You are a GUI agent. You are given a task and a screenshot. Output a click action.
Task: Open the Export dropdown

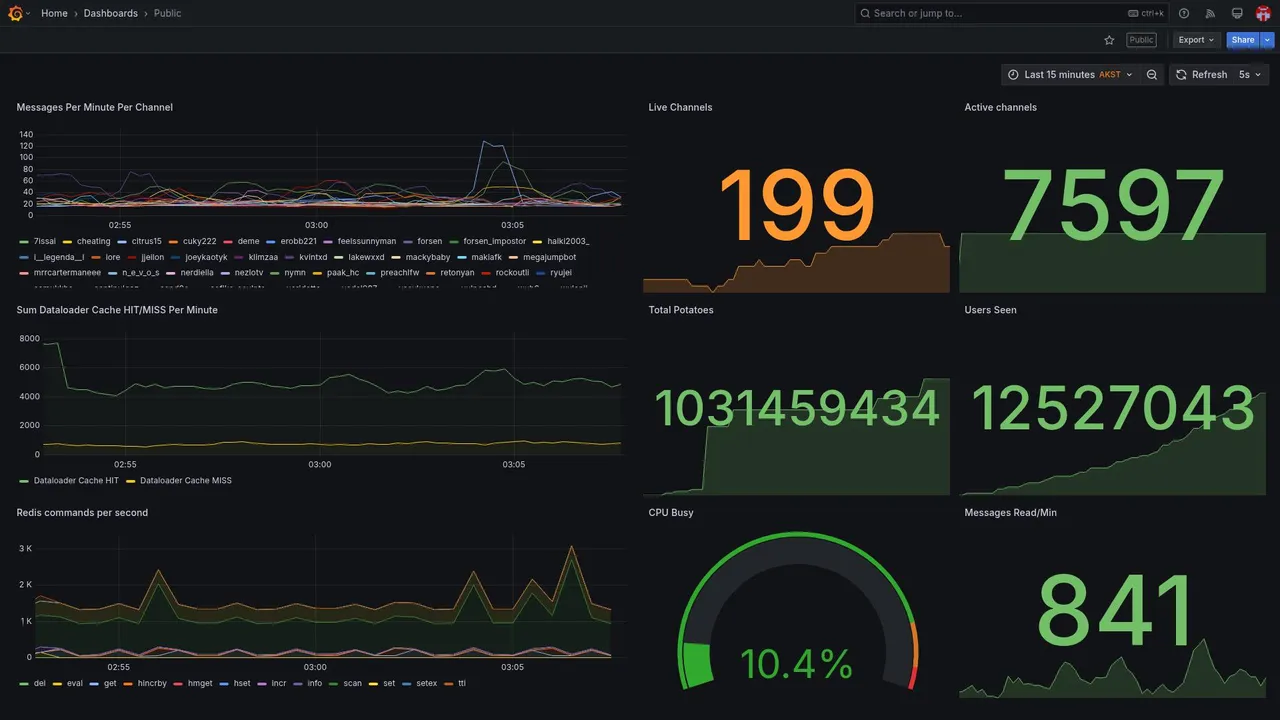[x=1196, y=40]
